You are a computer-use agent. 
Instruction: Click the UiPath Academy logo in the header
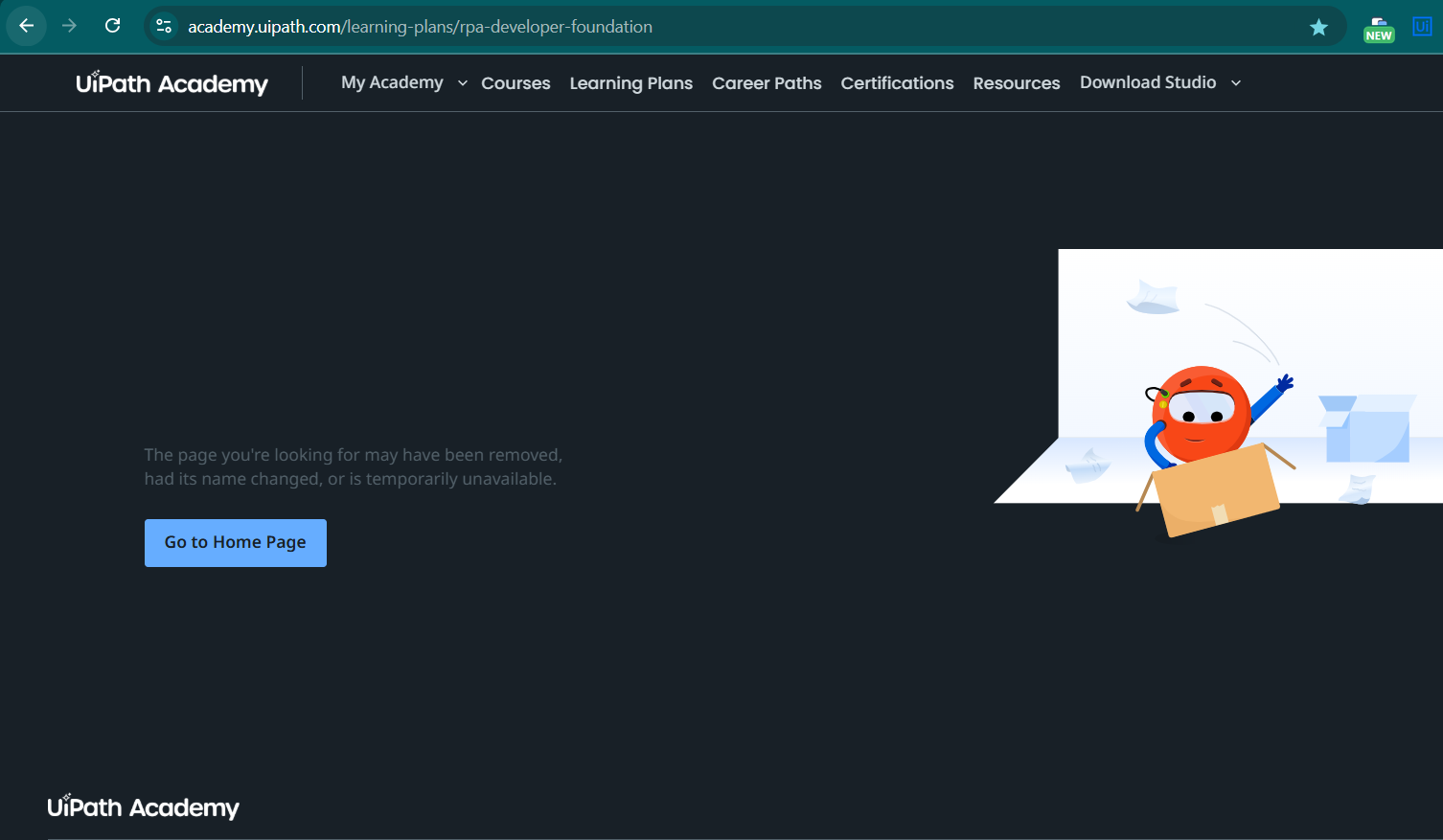tap(172, 83)
